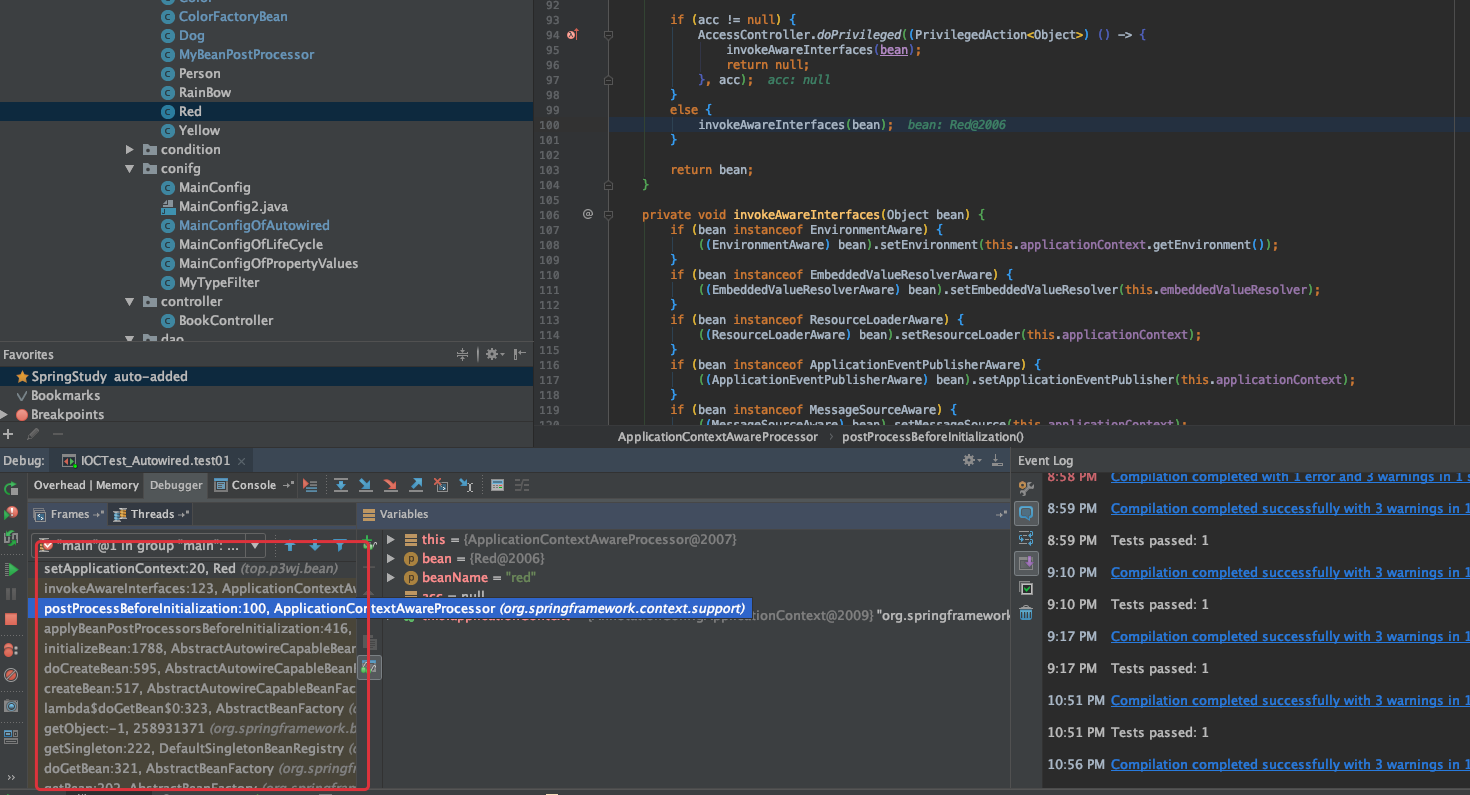
Task: Click the Step Out icon
Action: tap(416, 485)
